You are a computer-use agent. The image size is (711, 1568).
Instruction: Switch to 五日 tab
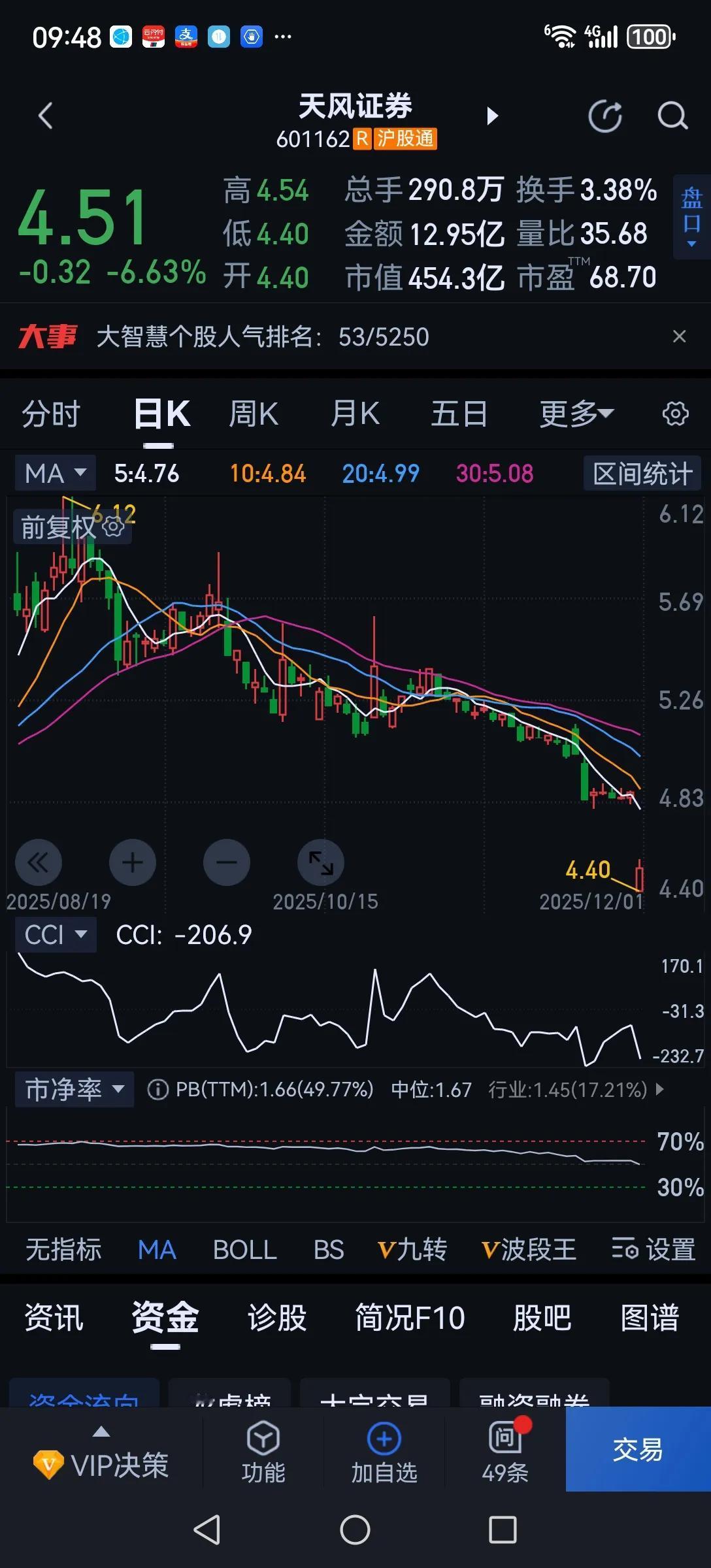pyautogui.click(x=459, y=414)
